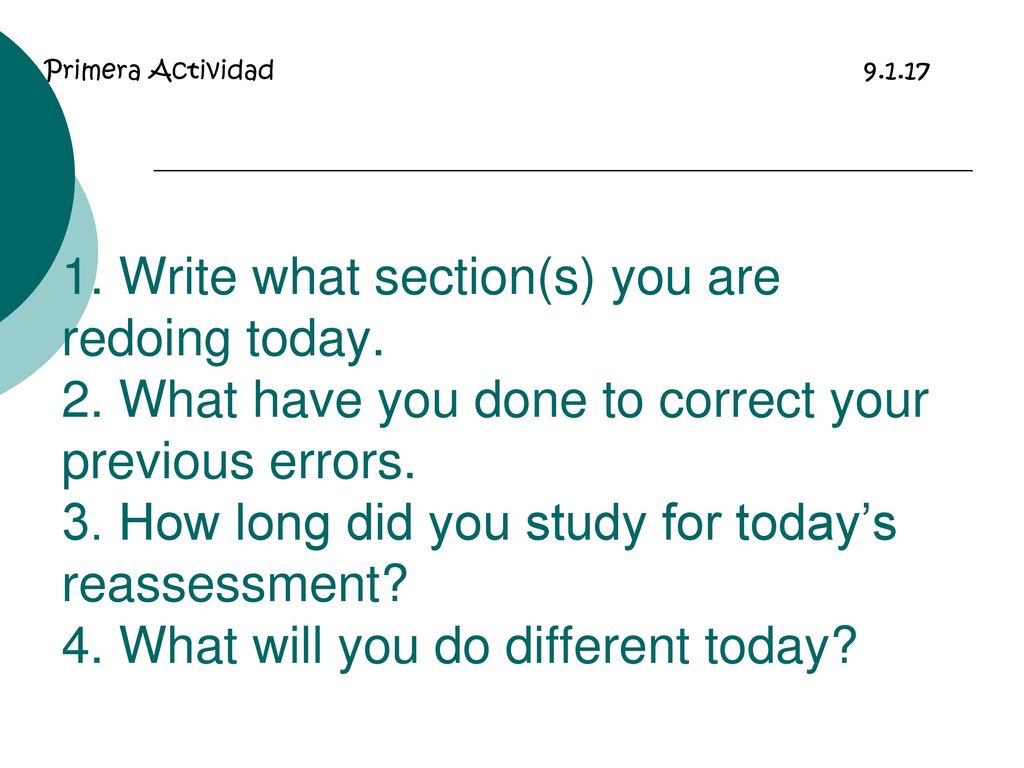This screenshot has height=768, width=1024.
Task: Click the 'Primera Actividad' slide title
Action: (159, 71)
